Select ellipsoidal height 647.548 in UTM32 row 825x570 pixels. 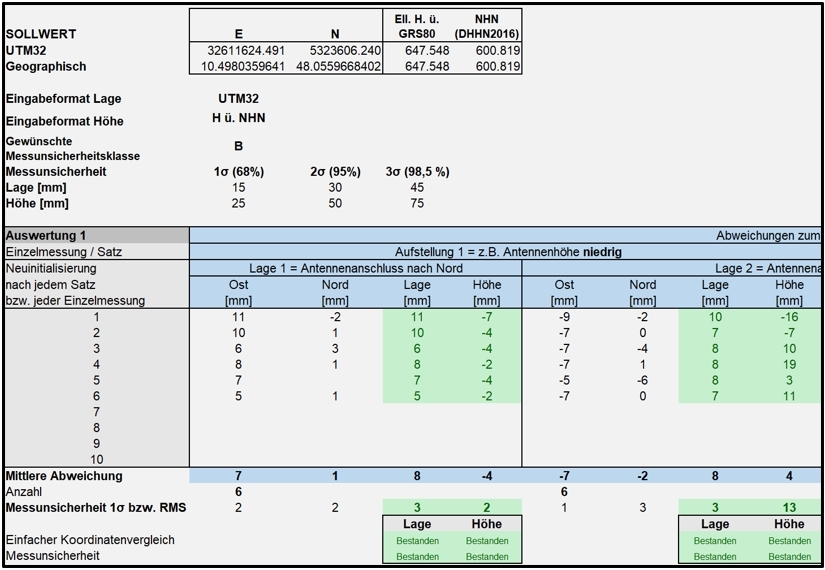pos(427,51)
